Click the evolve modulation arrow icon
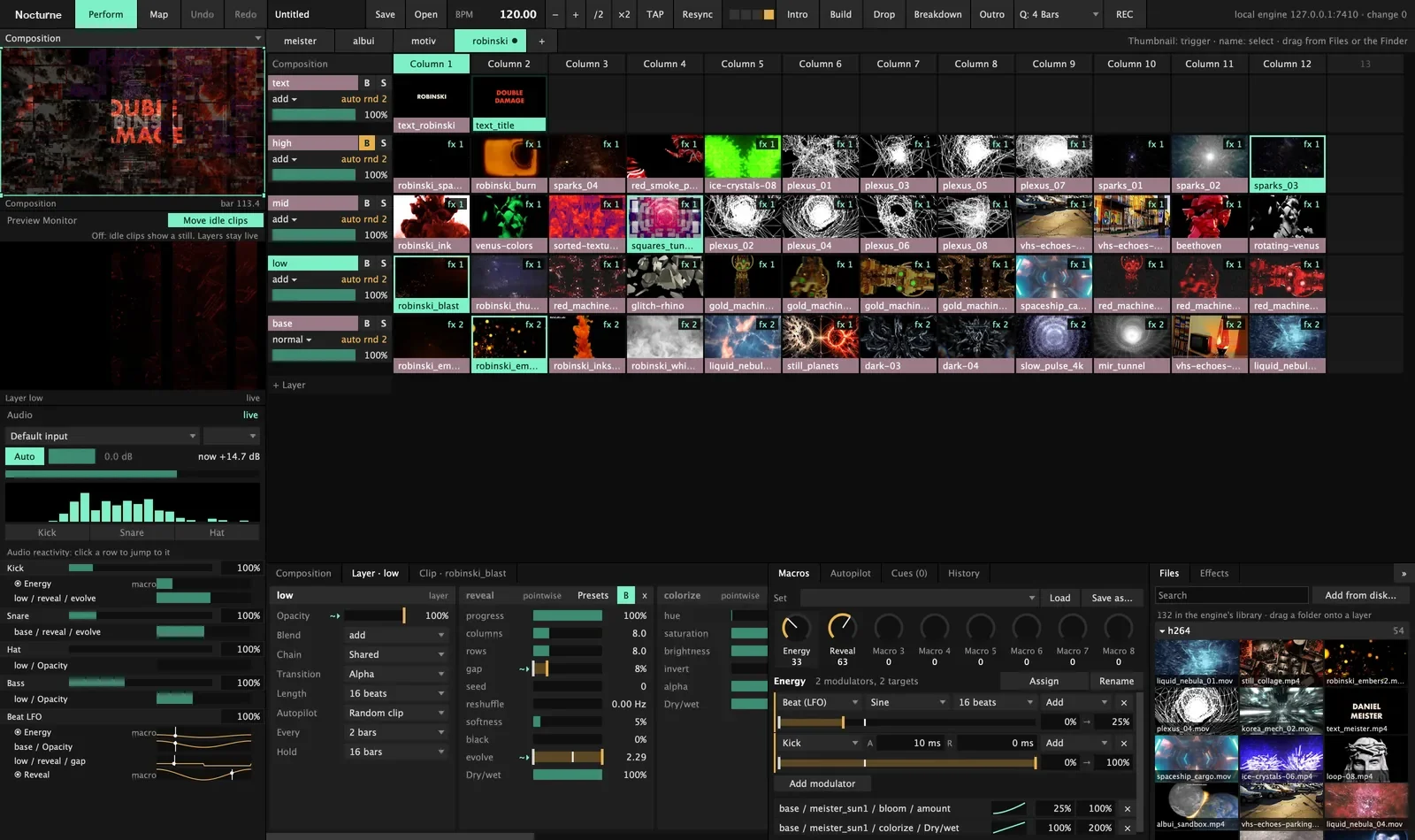This screenshot has width=1415, height=840. (524, 757)
